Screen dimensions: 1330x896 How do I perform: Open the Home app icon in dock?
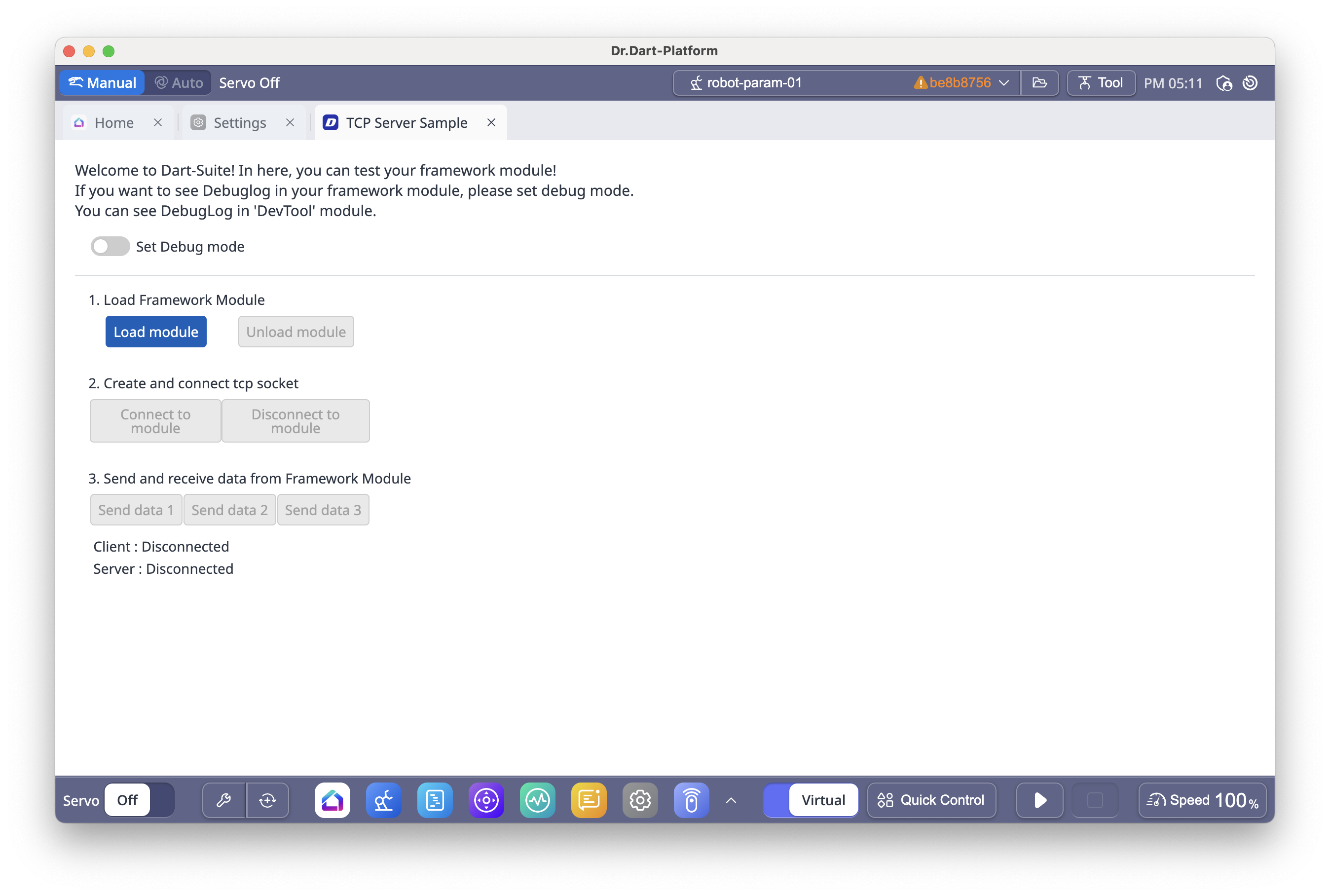coord(332,800)
